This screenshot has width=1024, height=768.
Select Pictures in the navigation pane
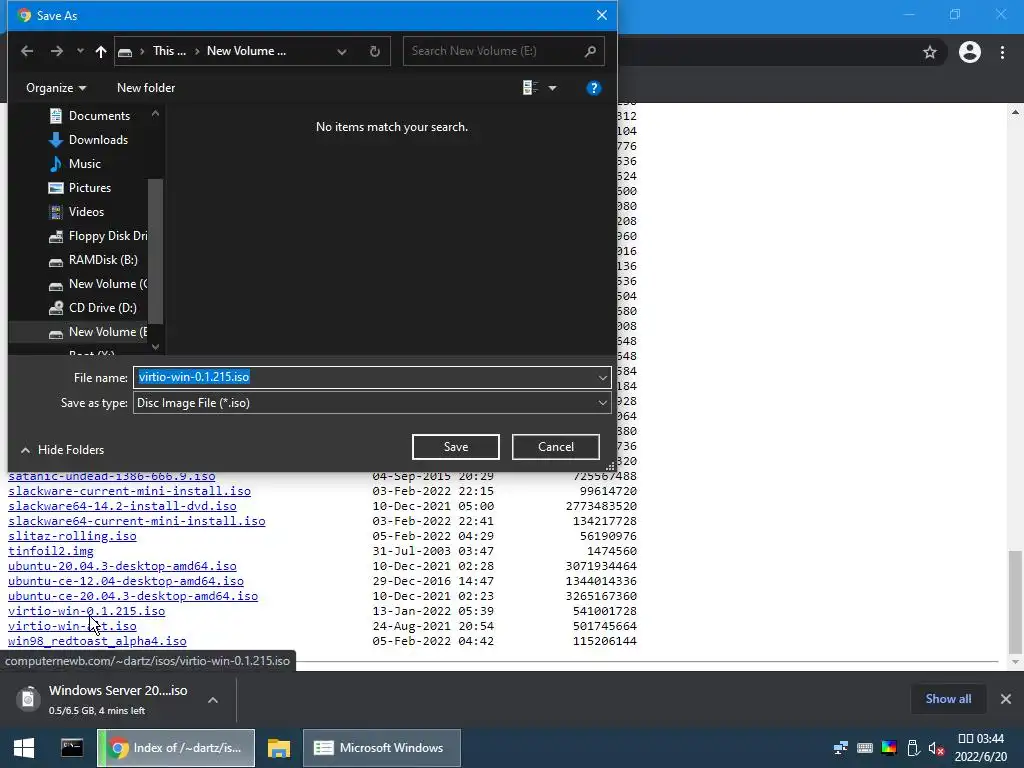[x=90, y=188]
